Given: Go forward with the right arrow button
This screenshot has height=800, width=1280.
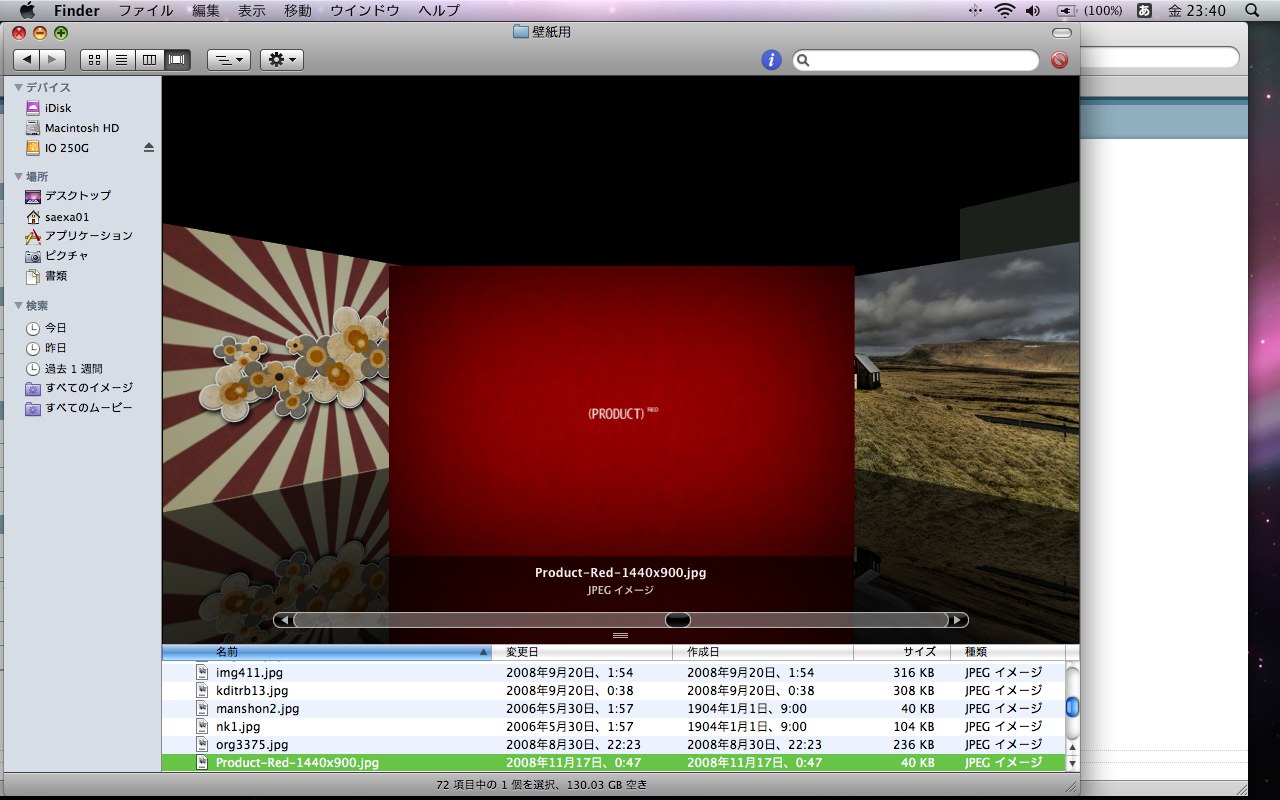Looking at the screenshot, I should (x=52, y=60).
